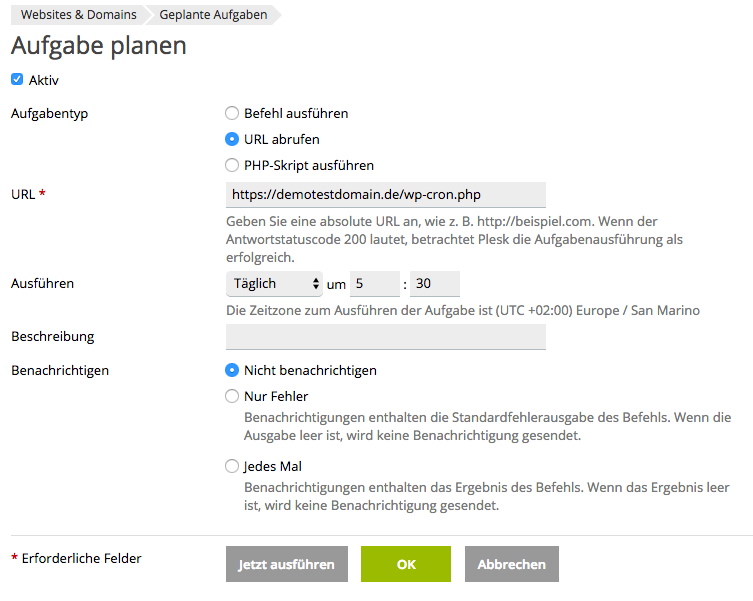The image size is (753, 601).
Task: Open the Geplante Aufgaben breadcrumb
Action: pos(213,15)
